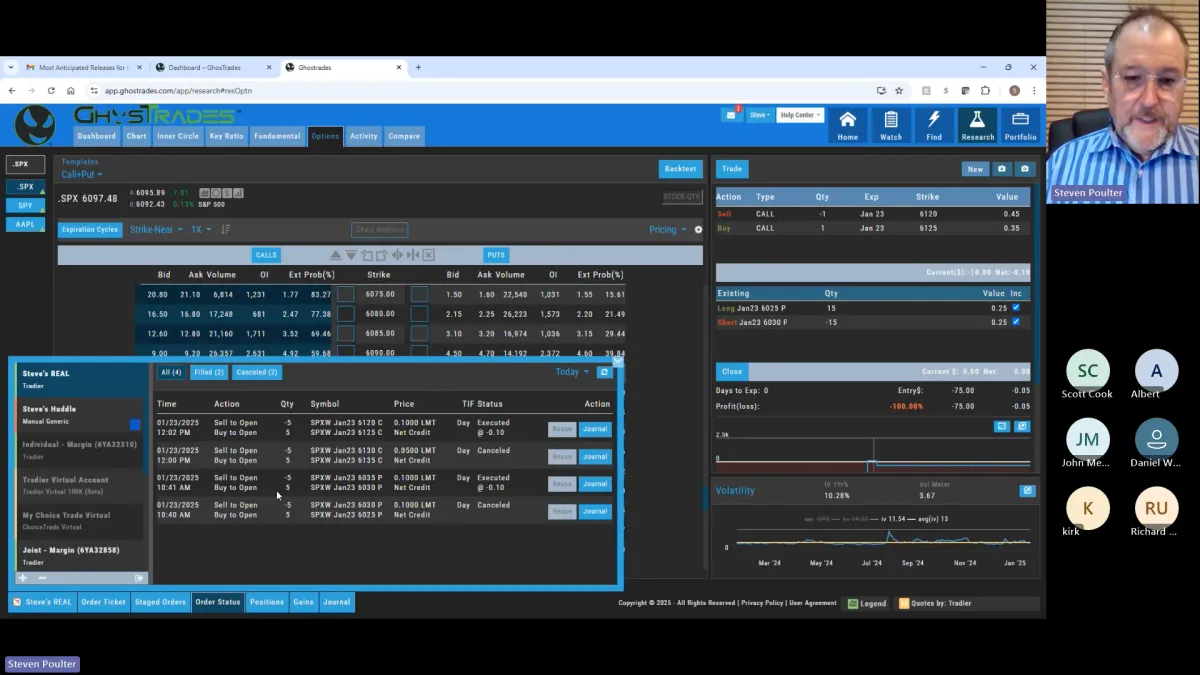Add an account with the plus icon
Viewport: 1200px width, 675px height.
[23, 578]
